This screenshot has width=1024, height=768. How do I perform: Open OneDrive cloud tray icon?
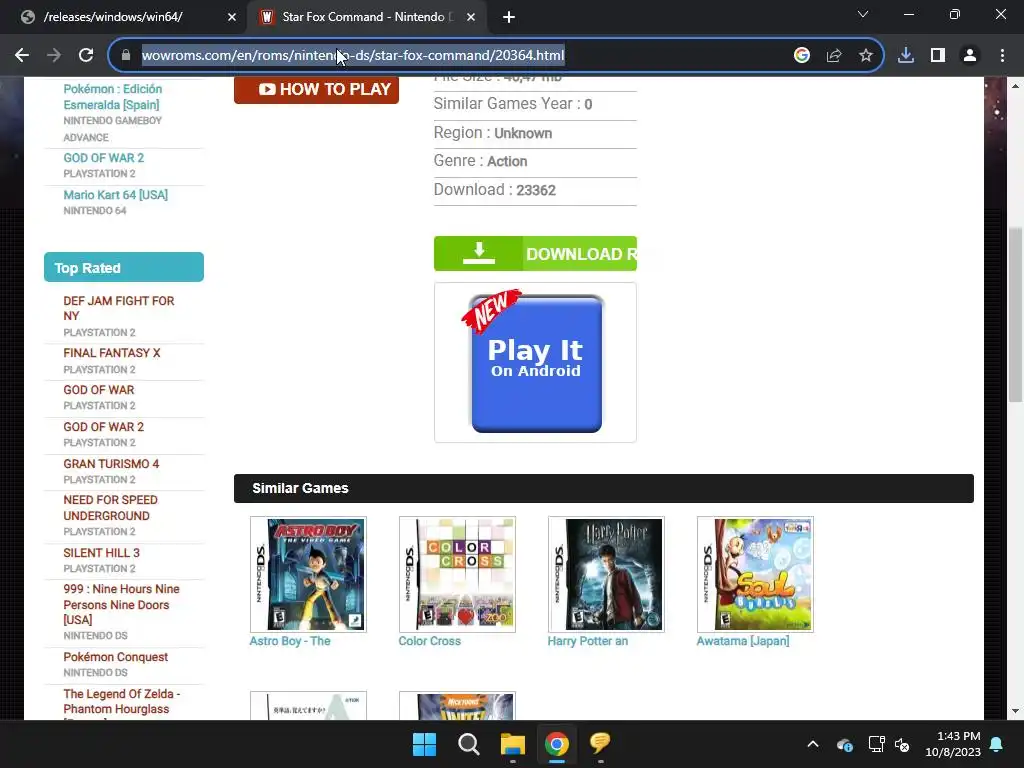844,744
